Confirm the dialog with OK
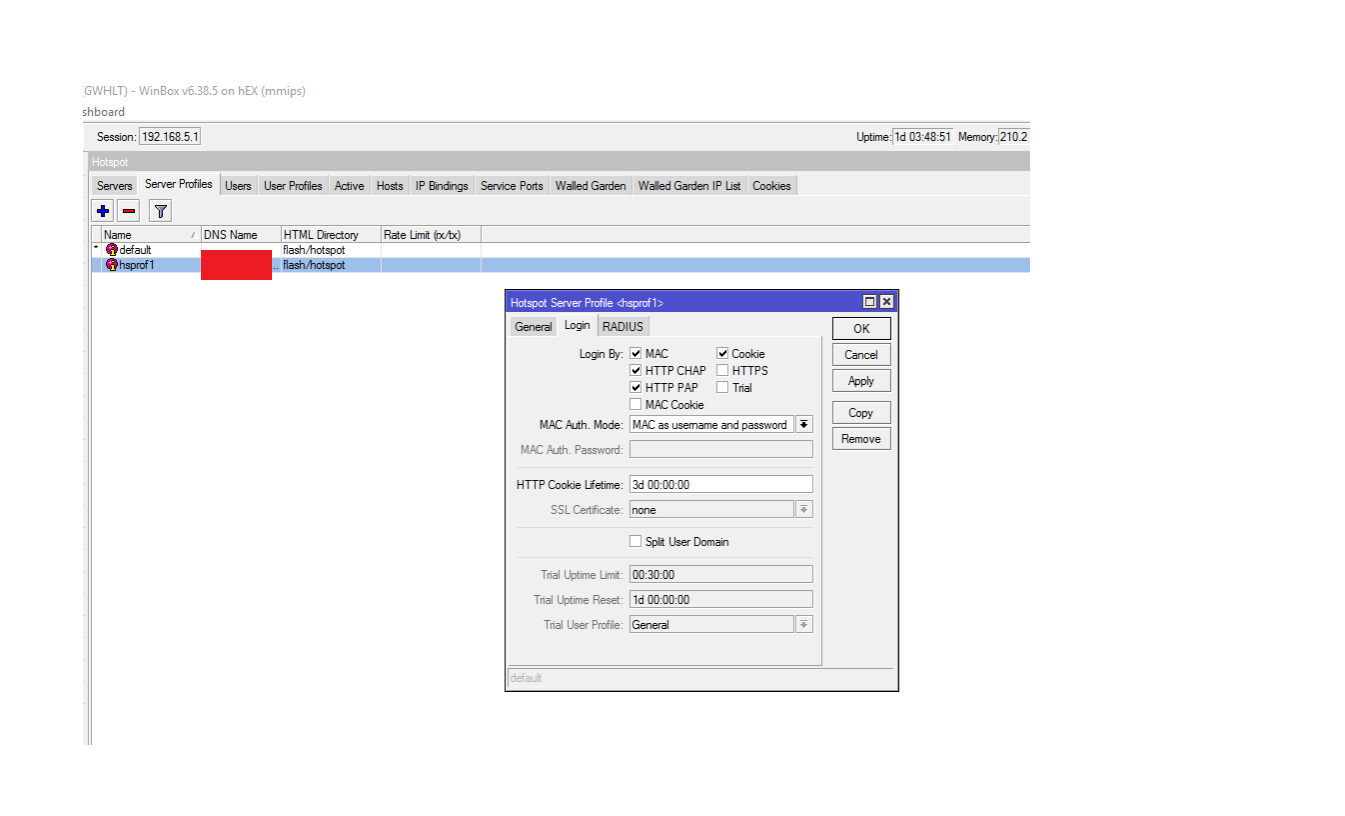 [861, 329]
